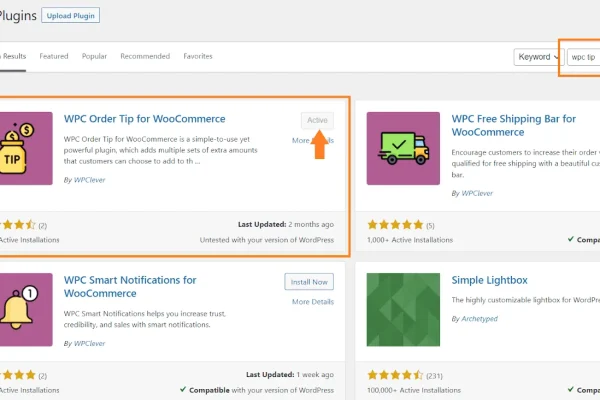Click the 'Last Updated: 1 week ago' text

point(290,374)
